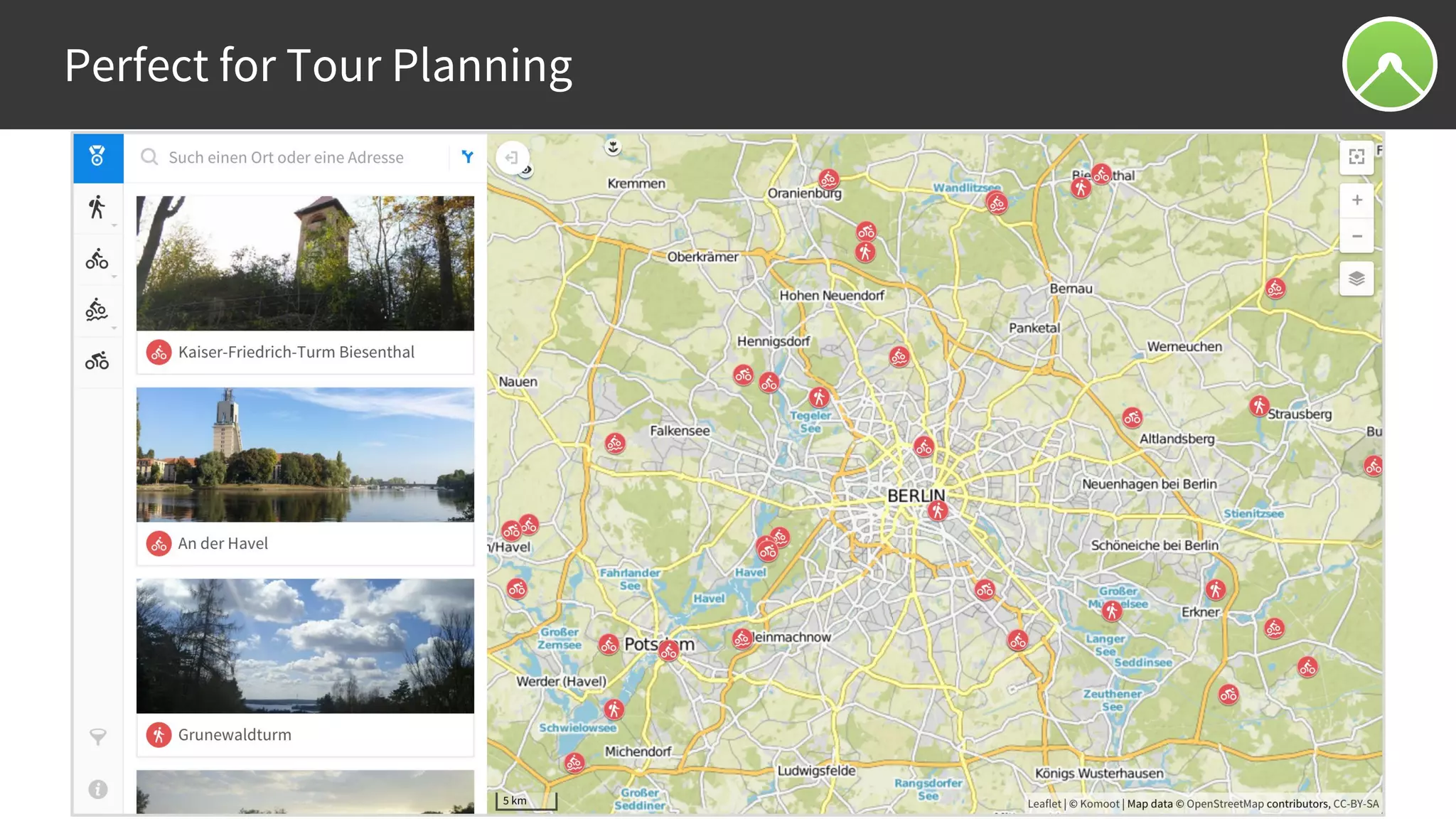Open the map layers selector button
This screenshot has height=819, width=1456.
point(1356,279)
